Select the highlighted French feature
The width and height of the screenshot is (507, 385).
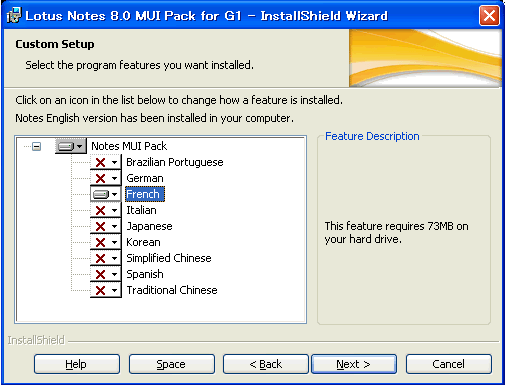(145, 194)
